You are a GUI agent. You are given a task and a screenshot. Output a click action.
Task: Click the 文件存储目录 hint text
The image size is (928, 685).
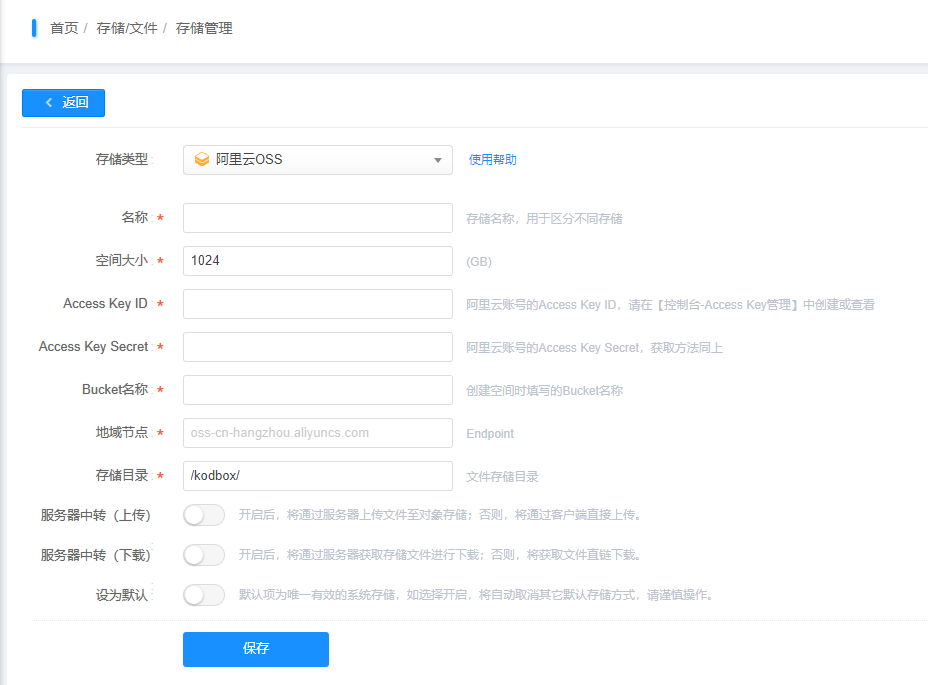pyautogui.click(x=502, y=477)
